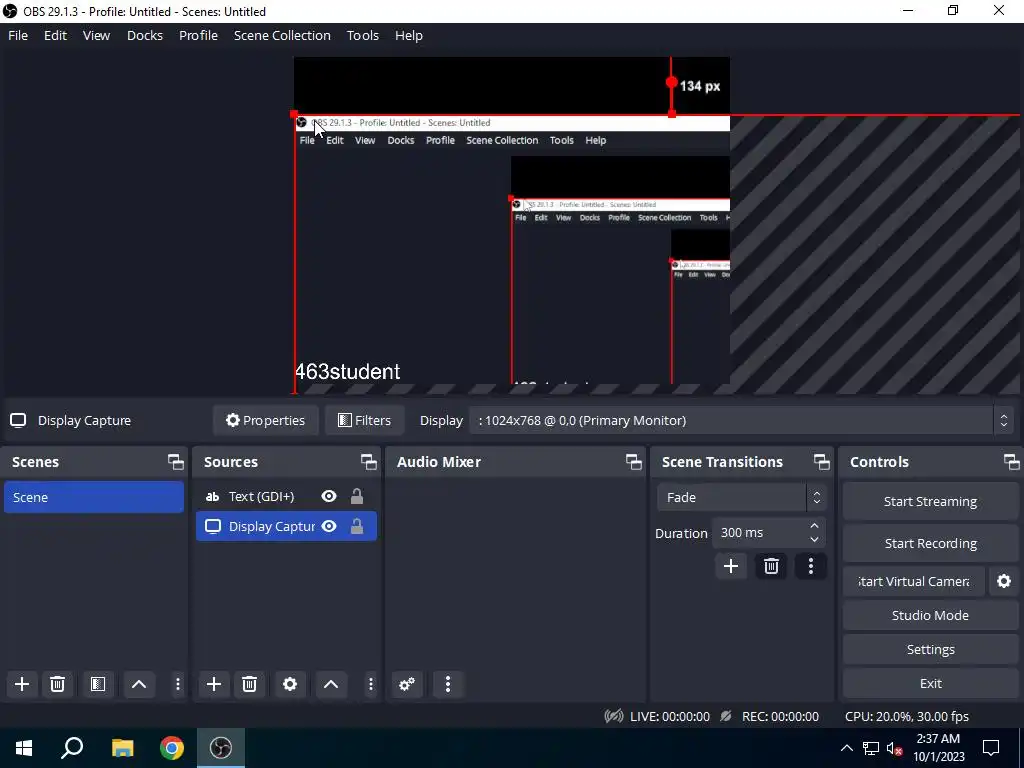
Task: Click Start Virtual Camera button
Action: click(913, 581)
